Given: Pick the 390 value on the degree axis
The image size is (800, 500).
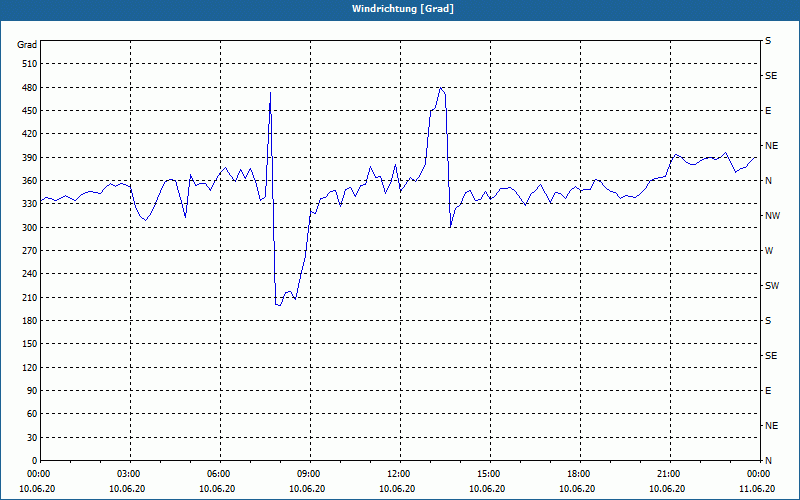Looking at the screenshot, I should click(x=30, y=158).
